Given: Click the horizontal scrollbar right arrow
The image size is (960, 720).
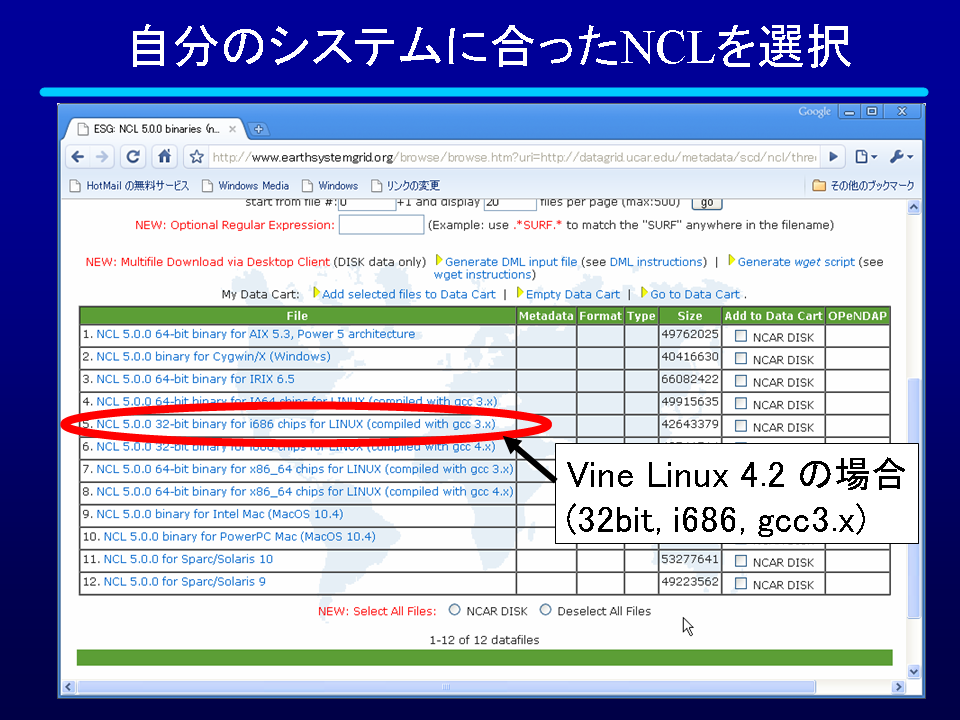Looking at the screenshot, I should (x=899, y=687).
